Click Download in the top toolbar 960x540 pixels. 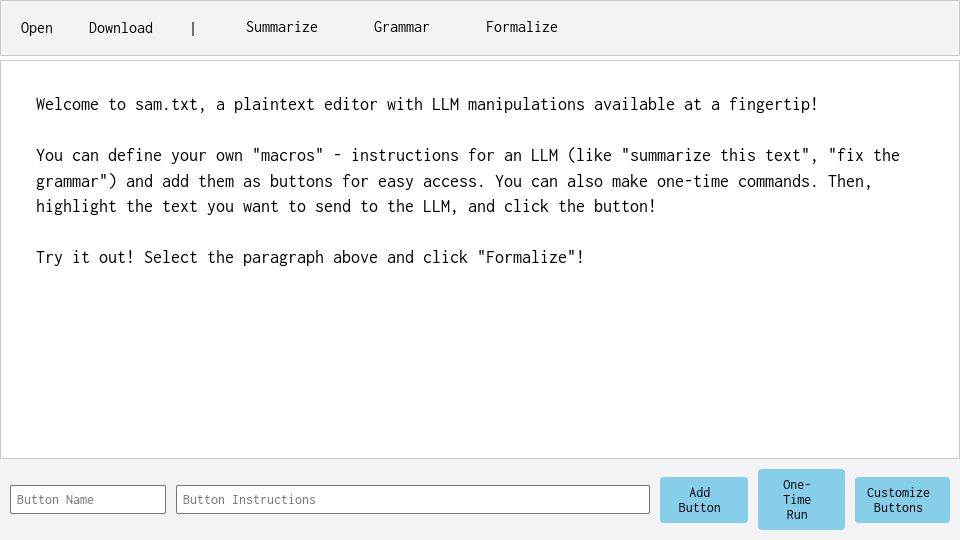point(121,28)
